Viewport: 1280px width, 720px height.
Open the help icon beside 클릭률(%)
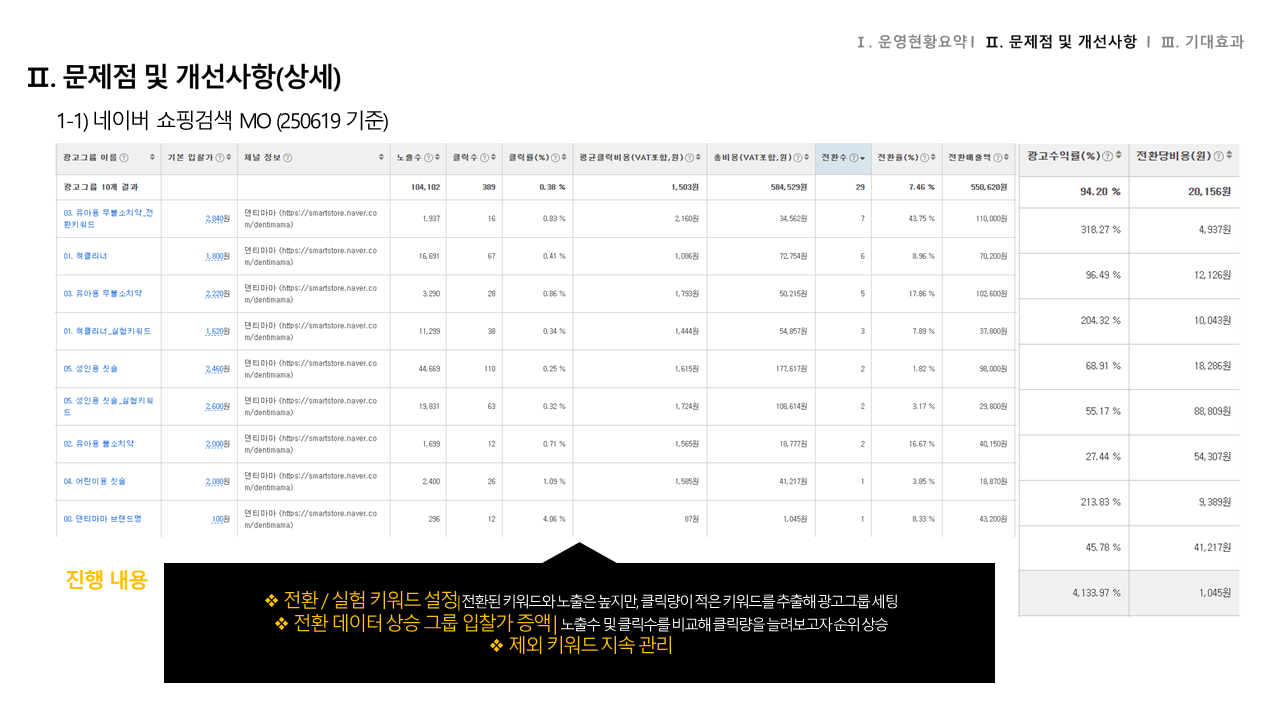555,157
